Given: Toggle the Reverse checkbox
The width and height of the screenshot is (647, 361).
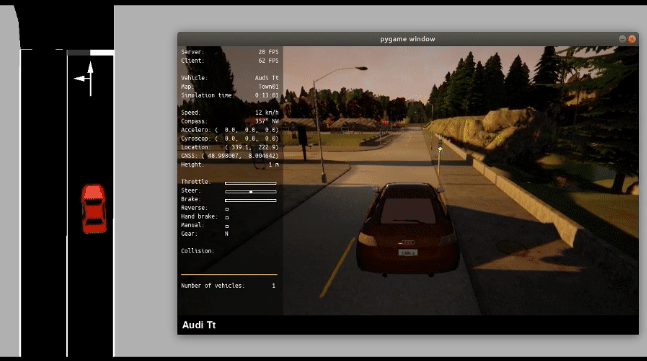Looking at the screenshot, I should pos(227,209).
